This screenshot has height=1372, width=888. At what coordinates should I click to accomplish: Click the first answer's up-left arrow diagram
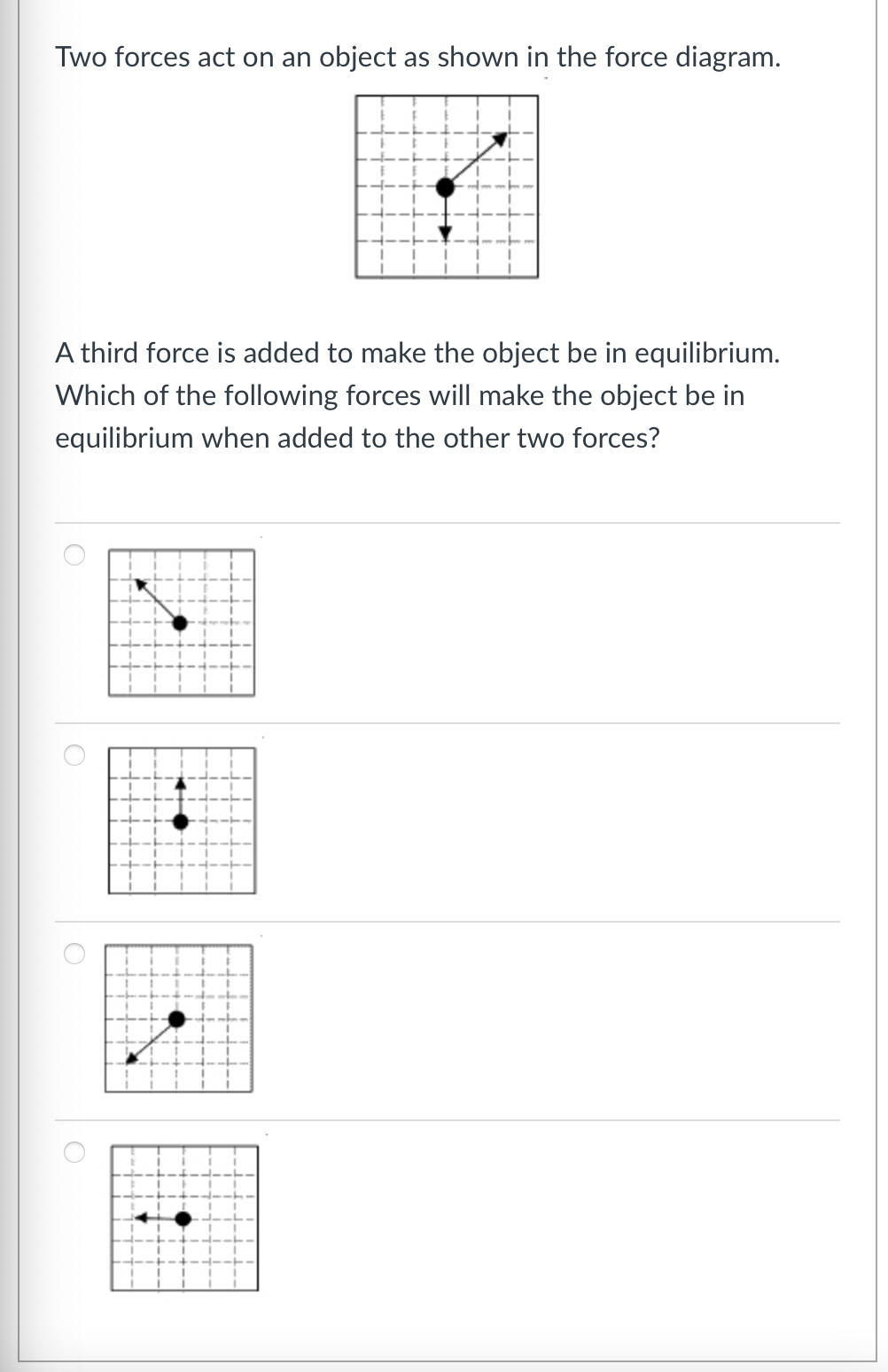pos(182,623)
